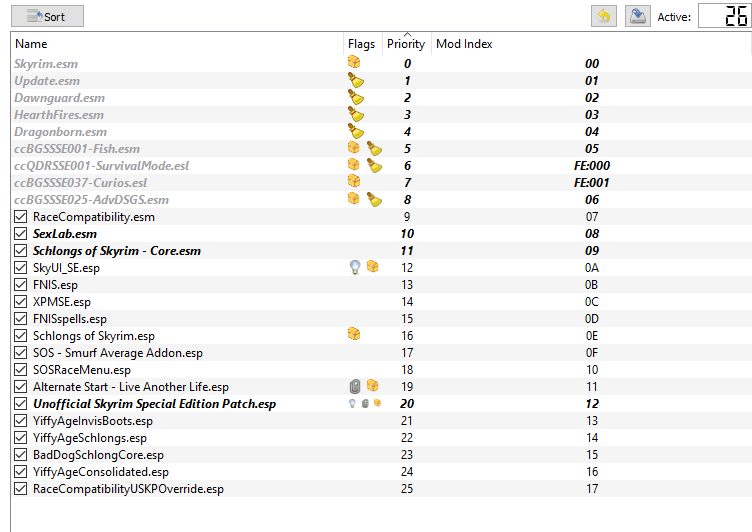
Task: Toggle the FNIS.esp checkbox
Action: (x=20, y=285)
